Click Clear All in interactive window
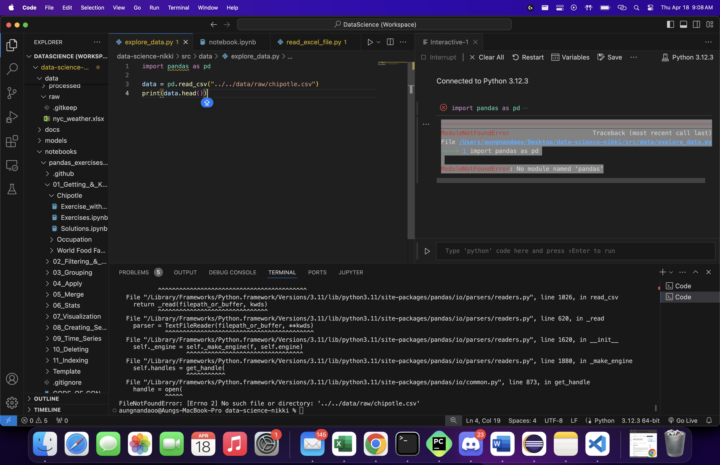Viewport: 720px width, 465px height. [487, 57]
